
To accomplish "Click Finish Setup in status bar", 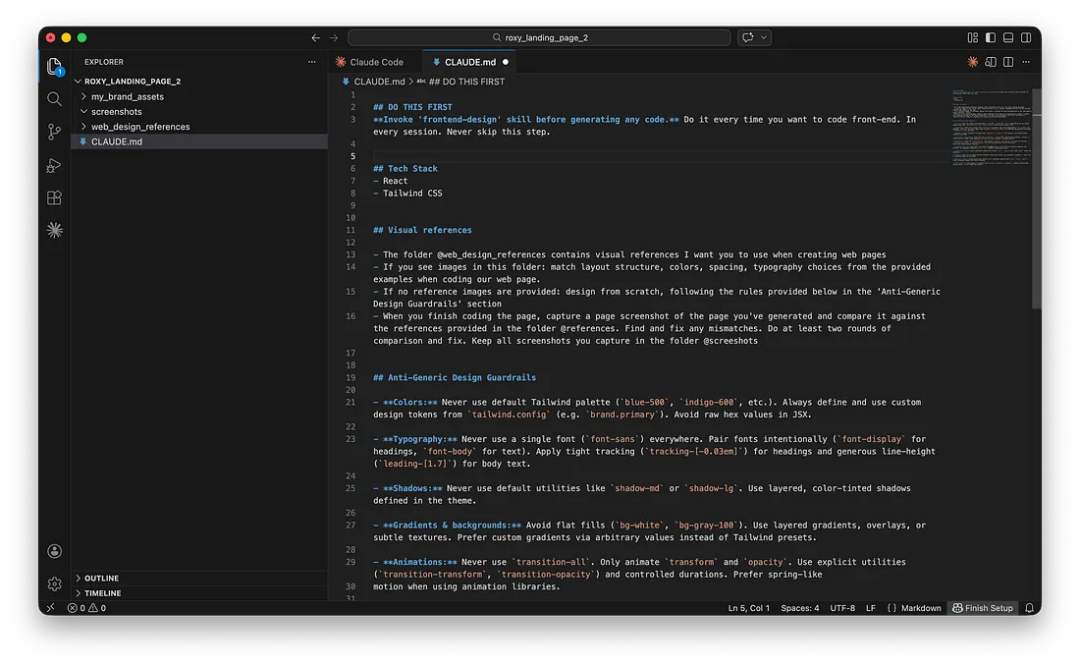I will (x=982, y=608).
